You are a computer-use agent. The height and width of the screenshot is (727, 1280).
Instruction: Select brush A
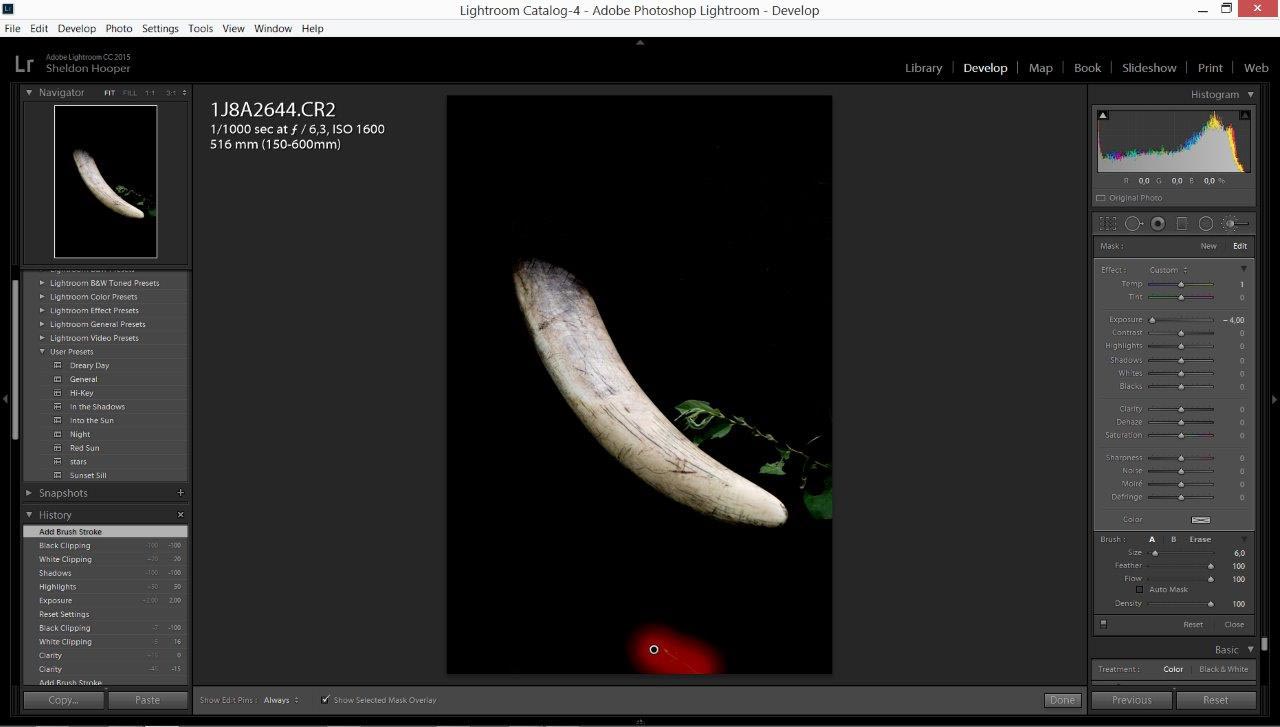pos(1152,539)
